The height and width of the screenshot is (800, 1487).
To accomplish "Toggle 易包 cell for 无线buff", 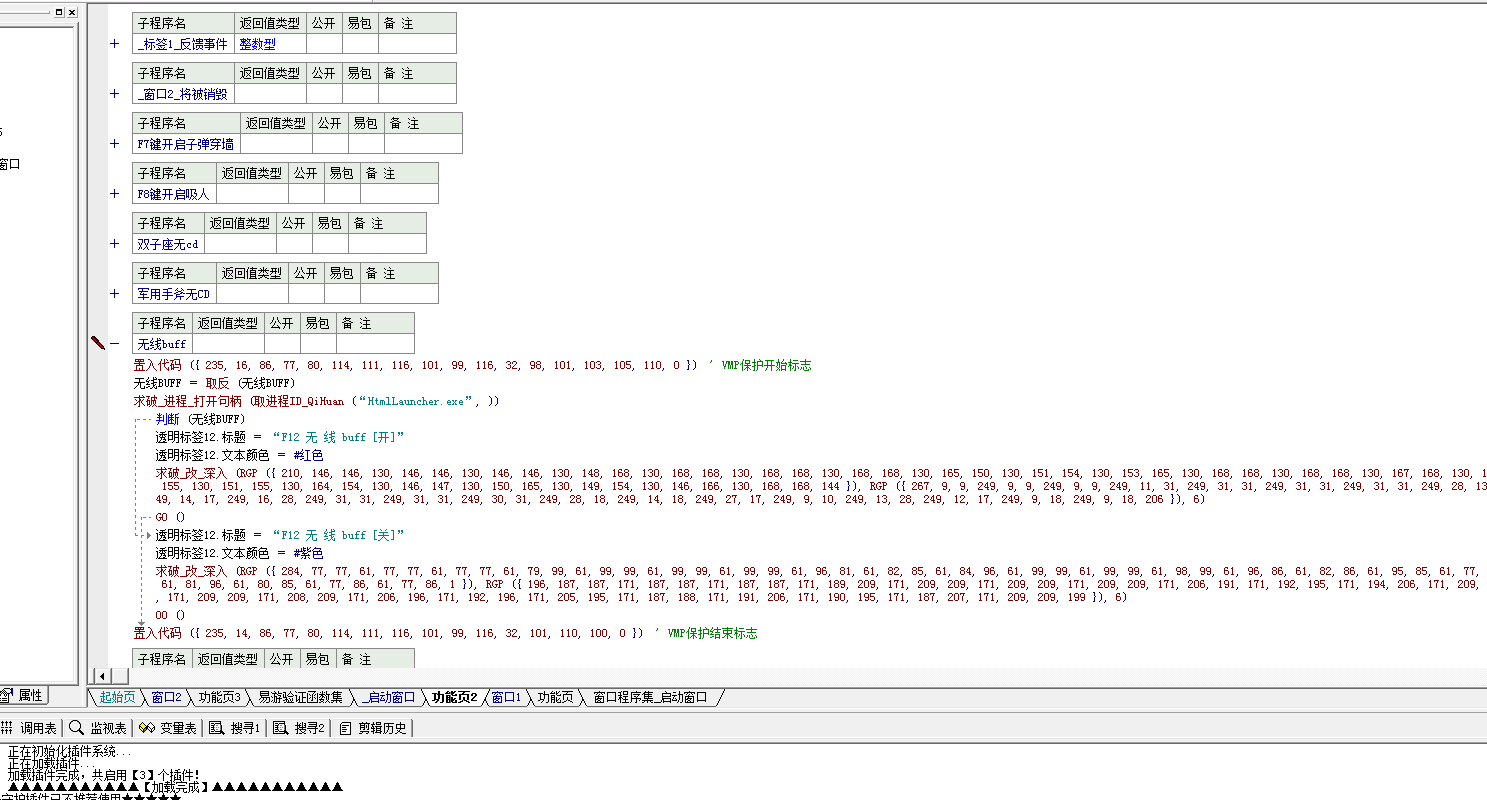I will [318, 344].
